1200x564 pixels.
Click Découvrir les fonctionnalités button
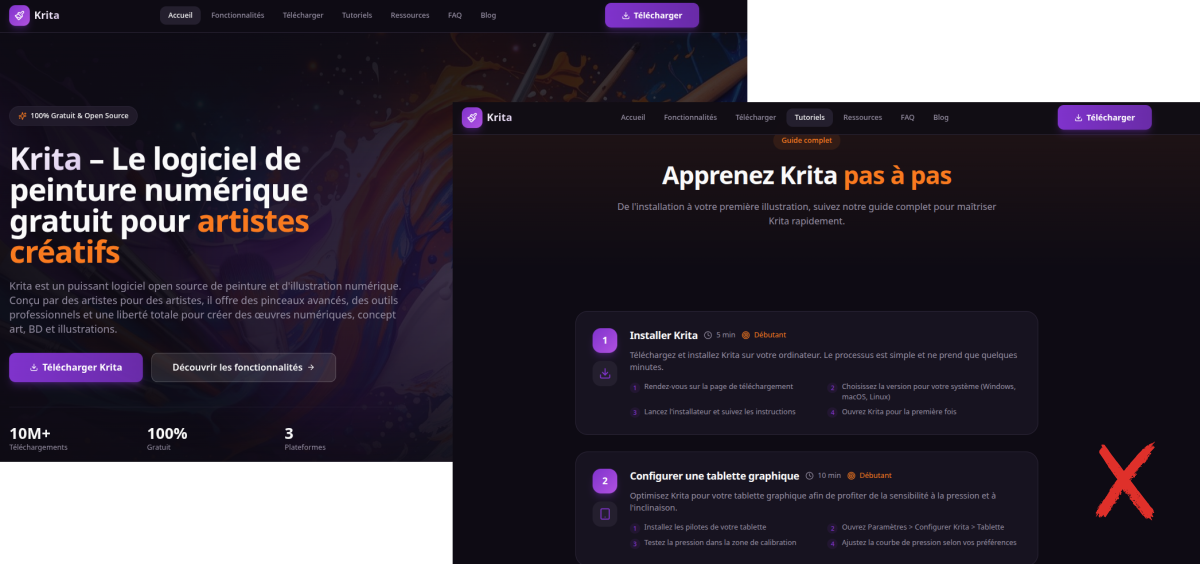[243, 367]
